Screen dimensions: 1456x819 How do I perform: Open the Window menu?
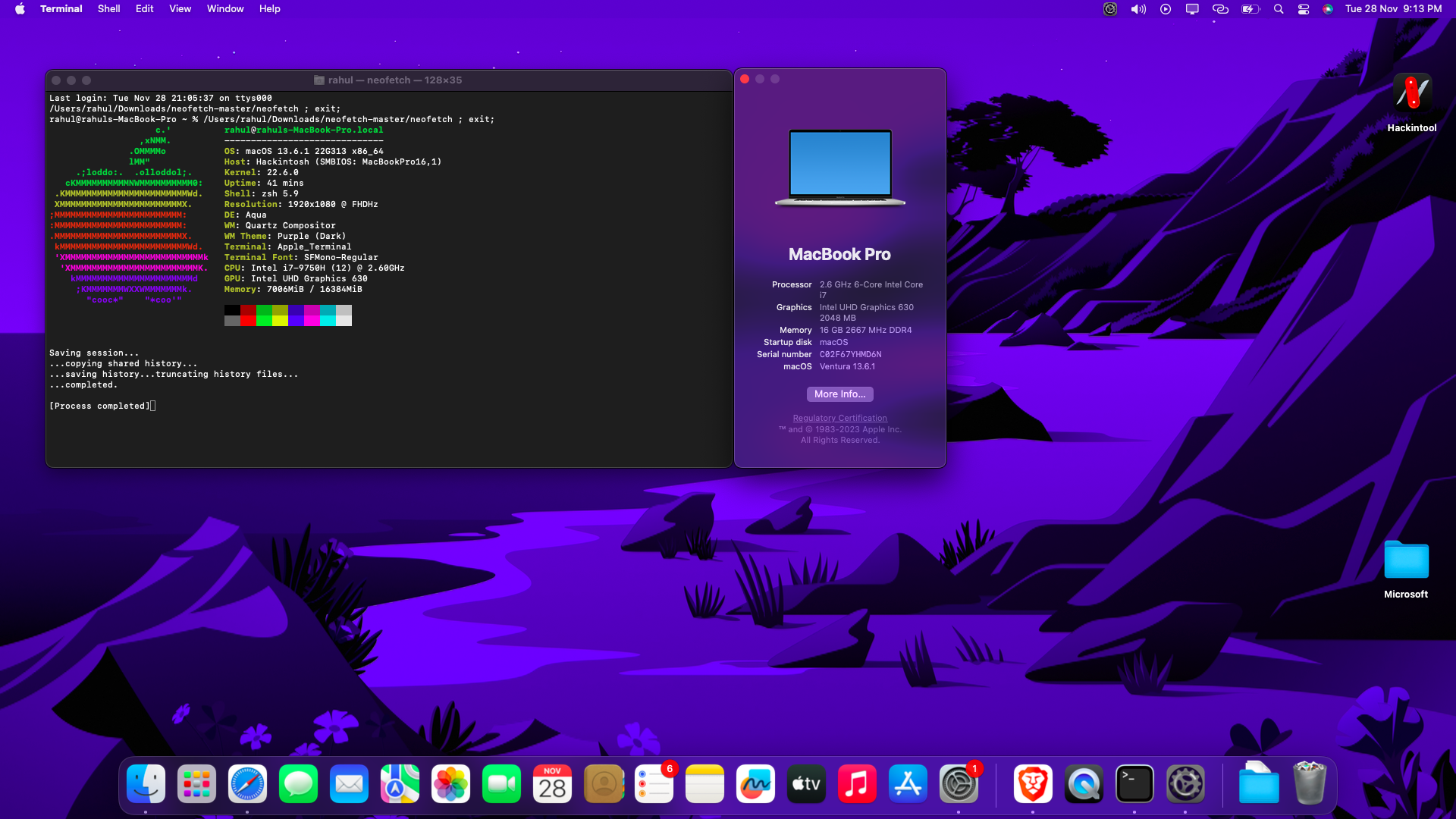[x=225, y=9]
